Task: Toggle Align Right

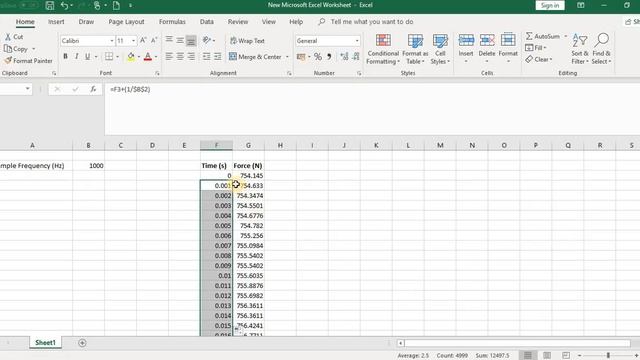Action: [191, 56]
